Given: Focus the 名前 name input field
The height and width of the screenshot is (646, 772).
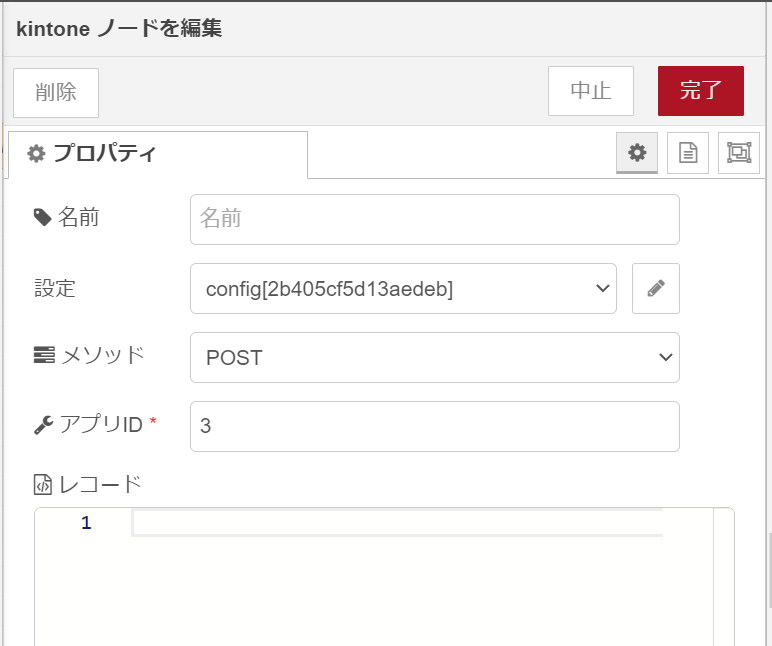Looking at the screenshot, I should point(435,220).
